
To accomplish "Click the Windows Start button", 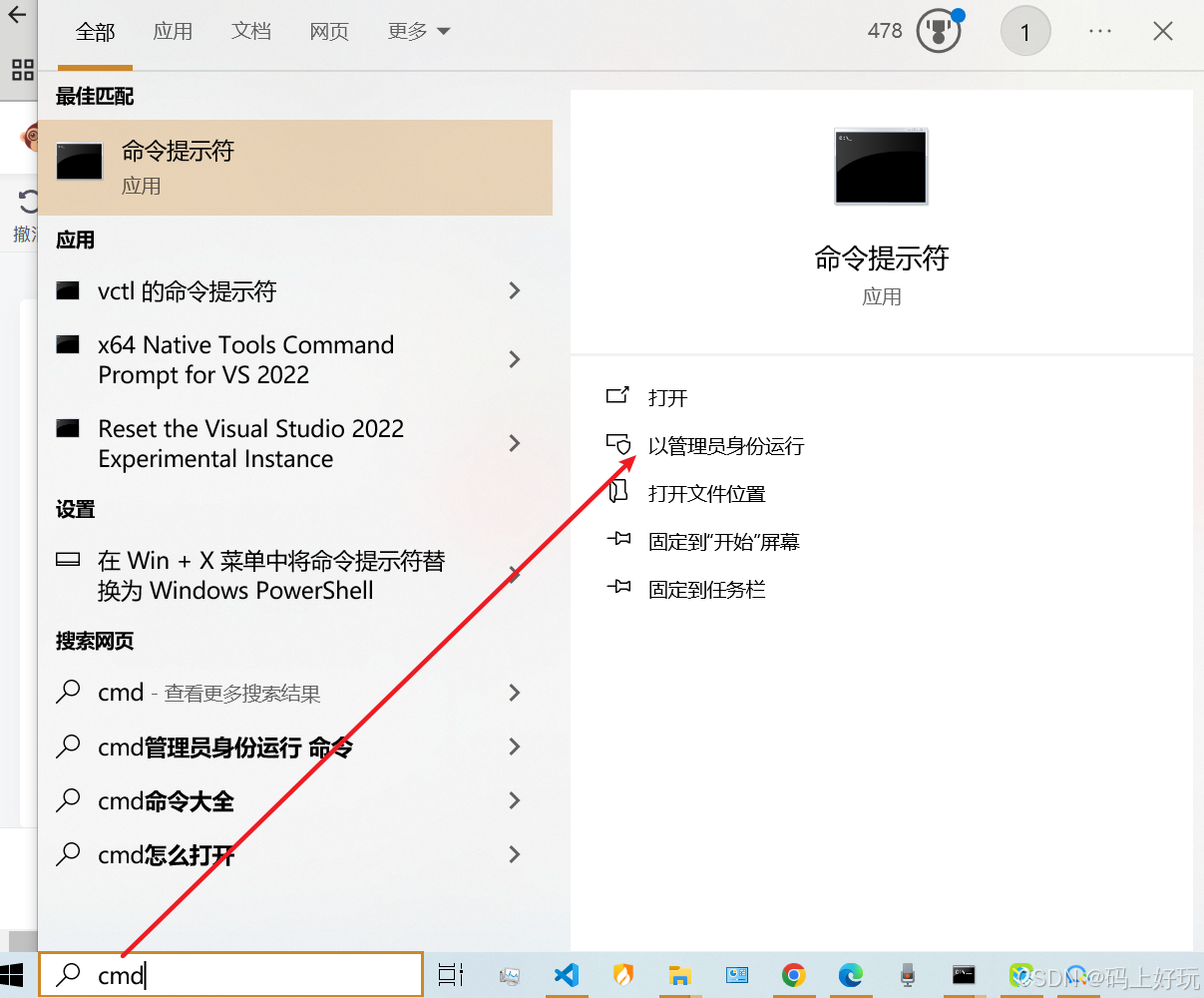I will [14, 975].
